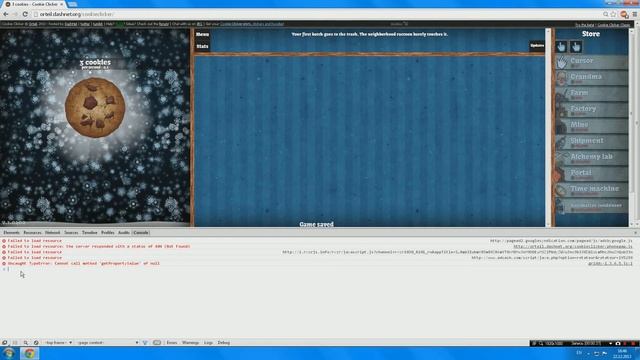Buy the second upgrade in the Store
Screen dimensions: 640x360
(576, 47)
